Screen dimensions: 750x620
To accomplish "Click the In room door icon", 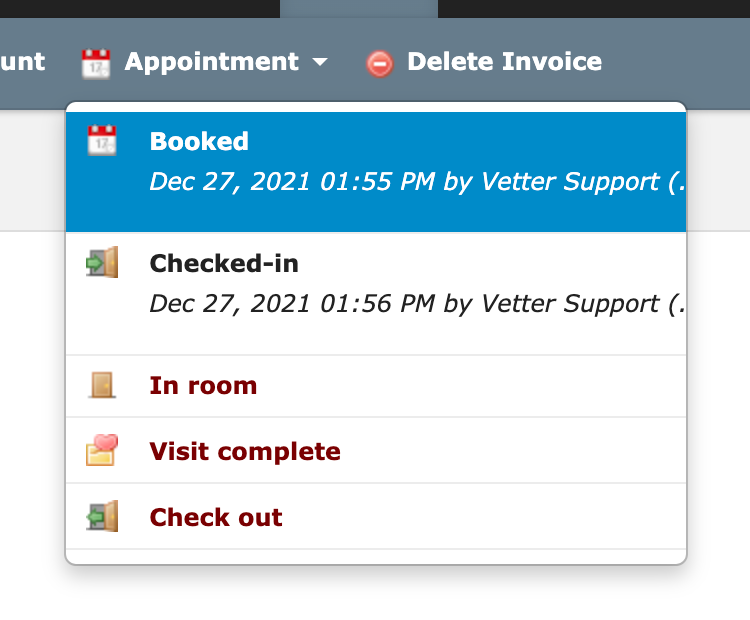I will click(x=102, y=385).
